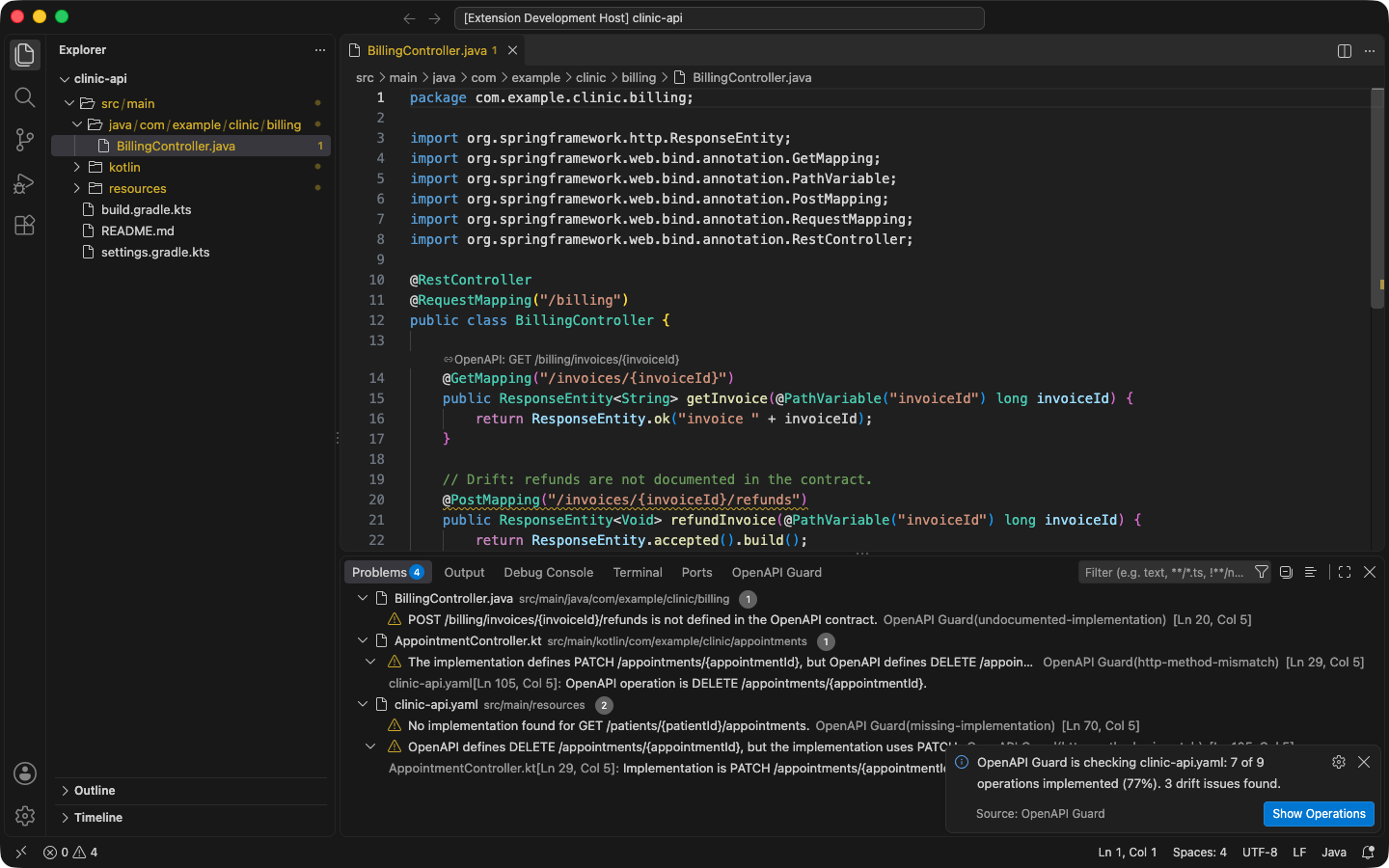Open the Extensions view icon

tap(25, 226)
